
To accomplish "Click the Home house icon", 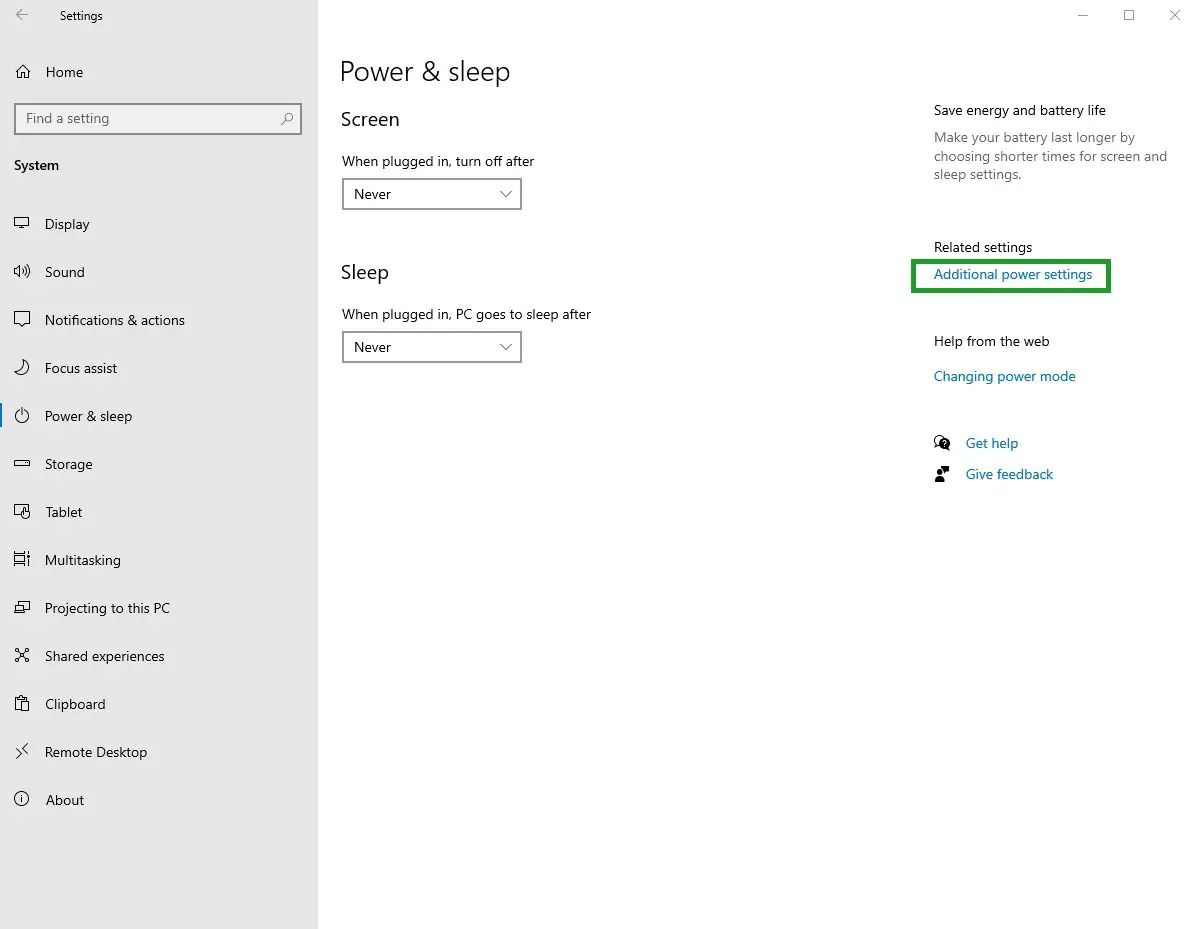I will [x=23, y=72].
